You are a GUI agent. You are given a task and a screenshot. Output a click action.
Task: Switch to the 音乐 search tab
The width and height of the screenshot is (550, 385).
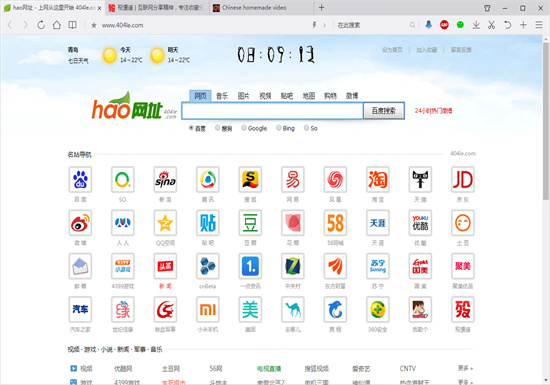tap(222, 96)
